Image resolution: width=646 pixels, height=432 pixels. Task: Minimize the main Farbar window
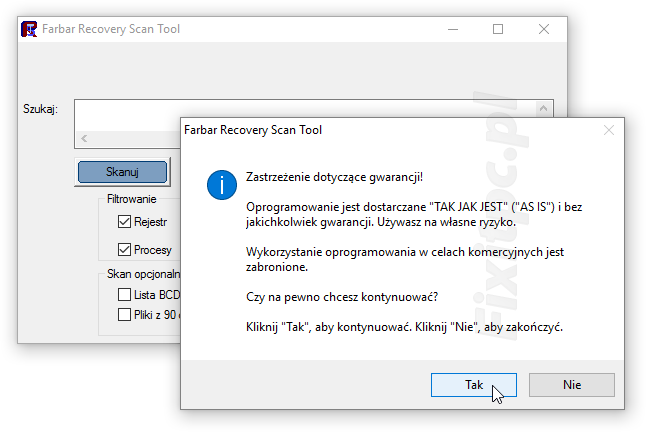point(453,29)
